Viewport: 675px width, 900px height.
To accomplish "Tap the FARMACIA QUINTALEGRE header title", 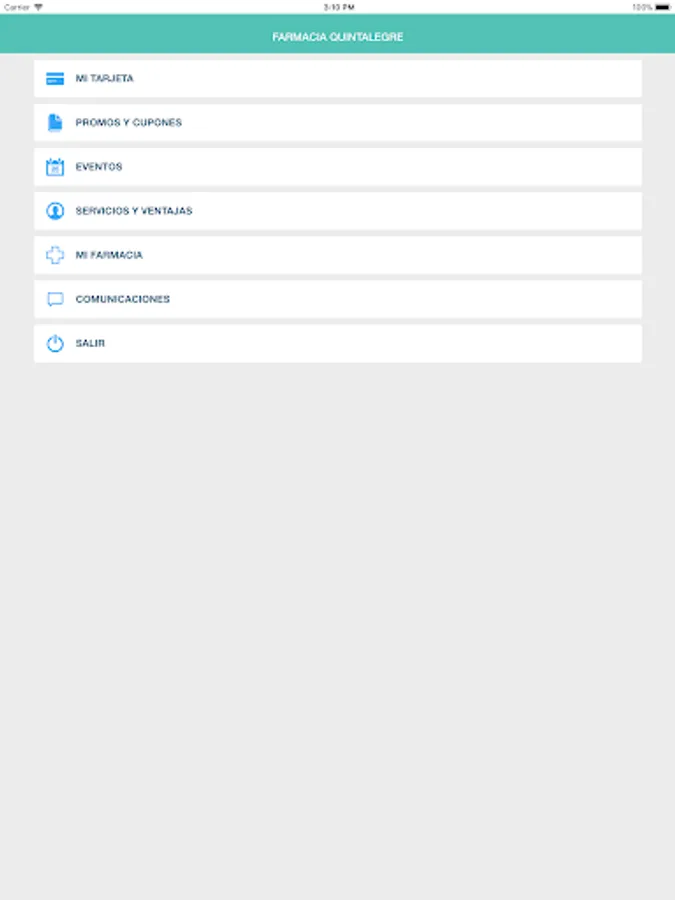I will [x=338, y=37].
